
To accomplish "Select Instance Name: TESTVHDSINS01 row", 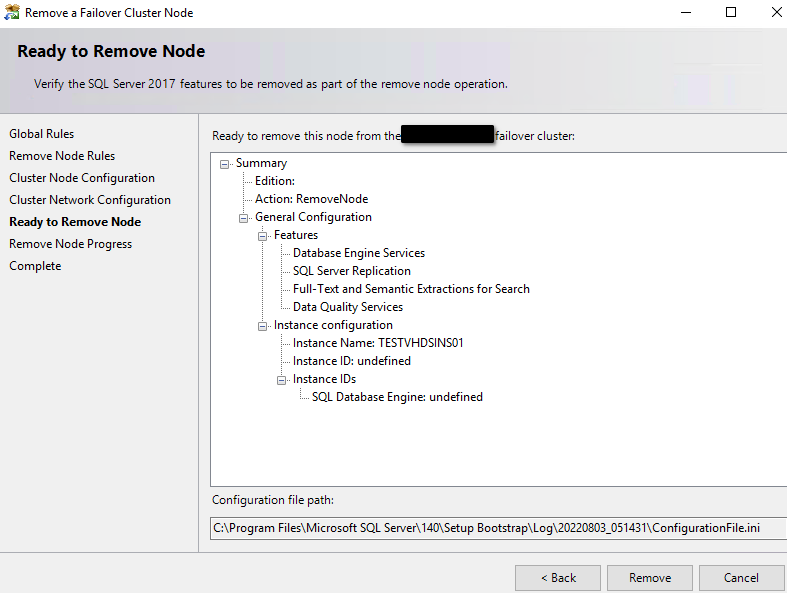I will (378, 343).
